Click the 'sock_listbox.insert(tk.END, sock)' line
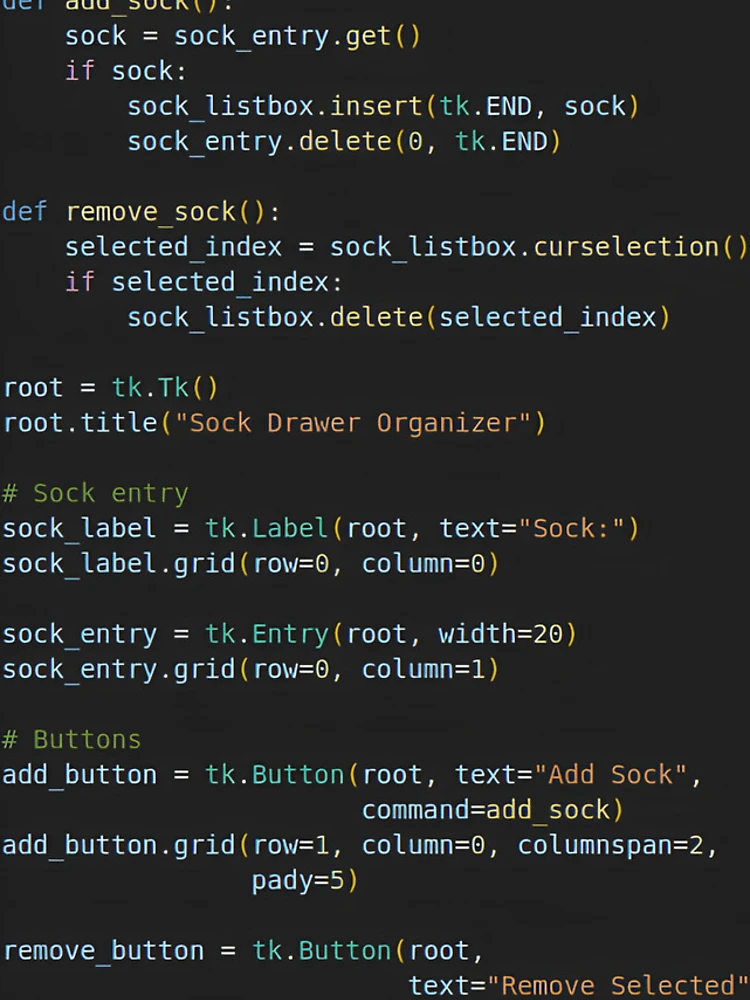This screenshot has width=750, height=1000. tap(383, 107)
